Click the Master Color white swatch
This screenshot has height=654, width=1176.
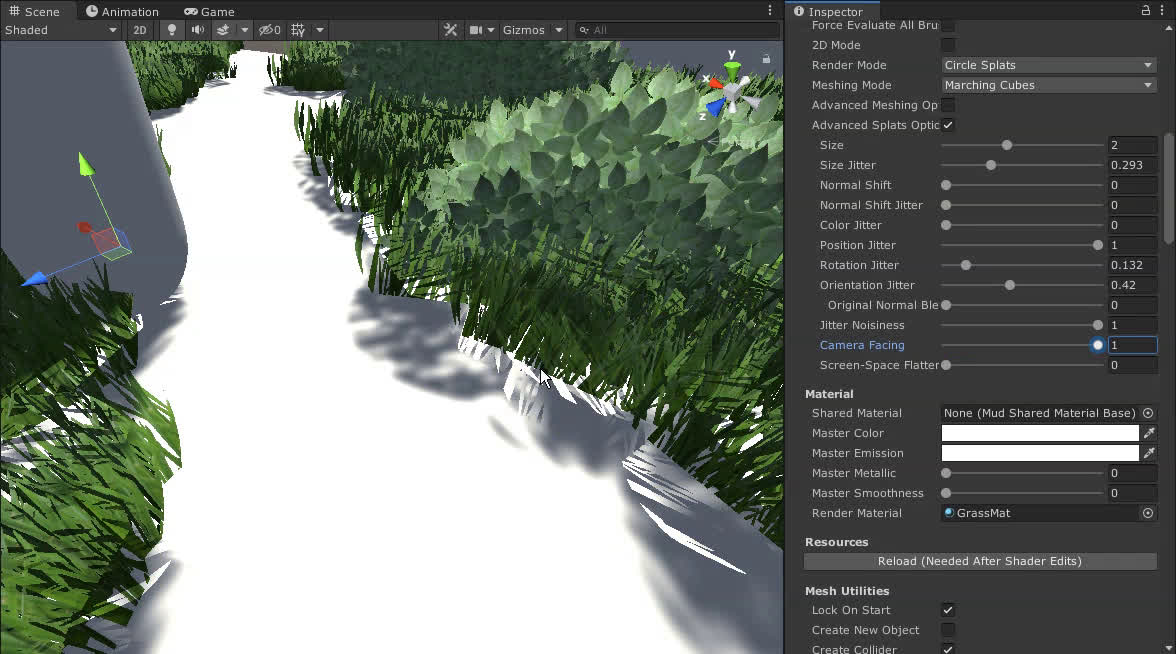pos(1040,433)
